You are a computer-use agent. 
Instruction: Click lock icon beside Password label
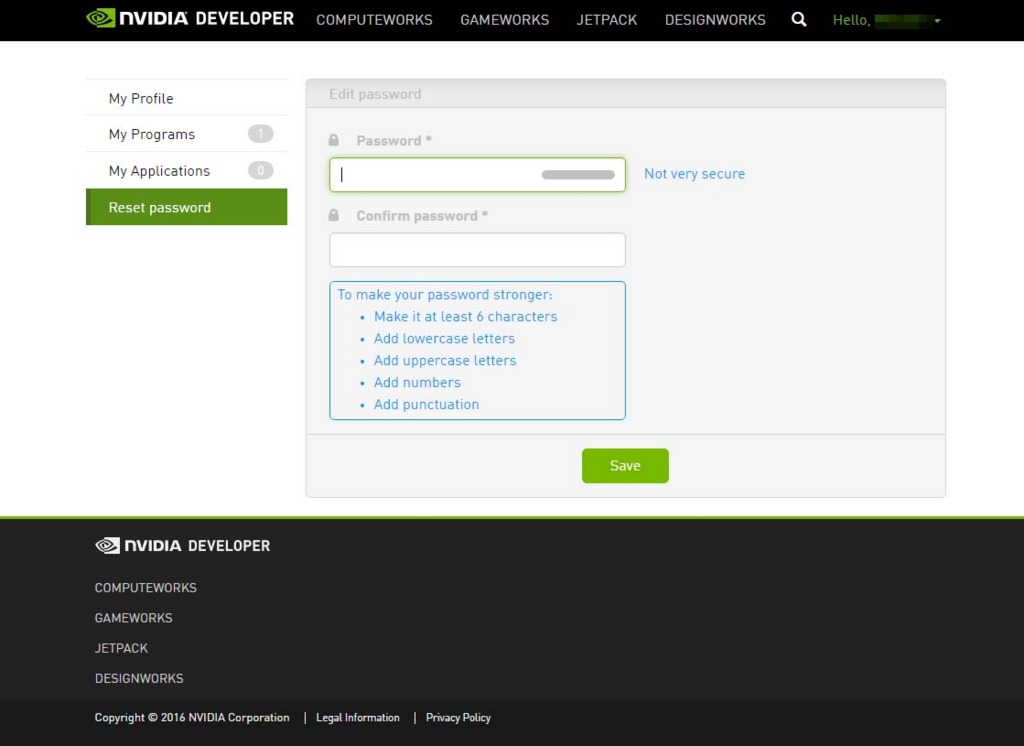pos(334,140)
